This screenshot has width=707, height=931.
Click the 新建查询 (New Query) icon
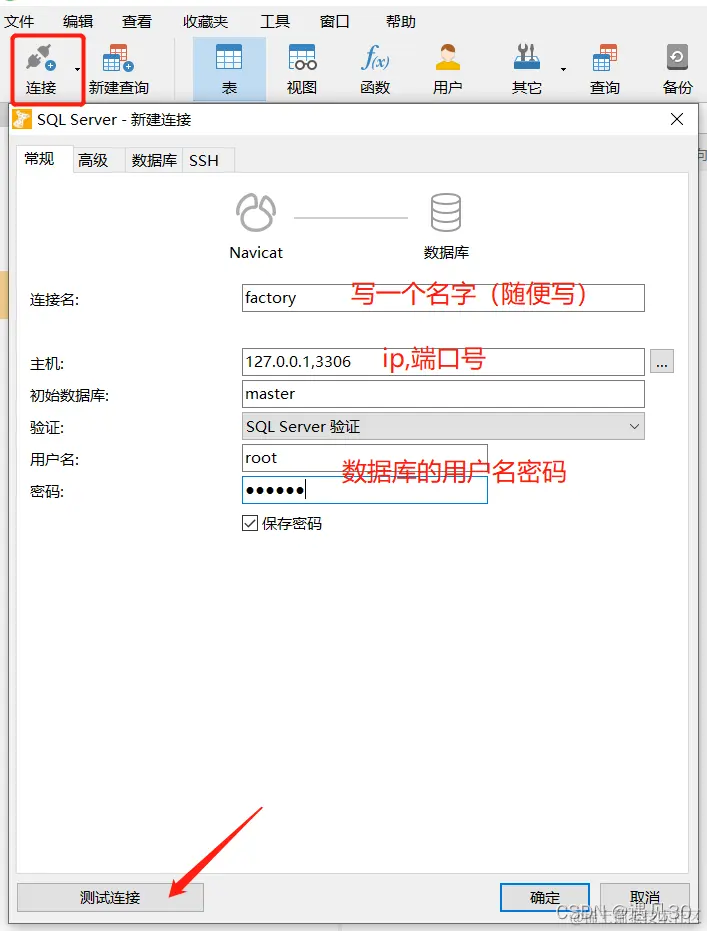pyautogui.click(x=118, y=69)
